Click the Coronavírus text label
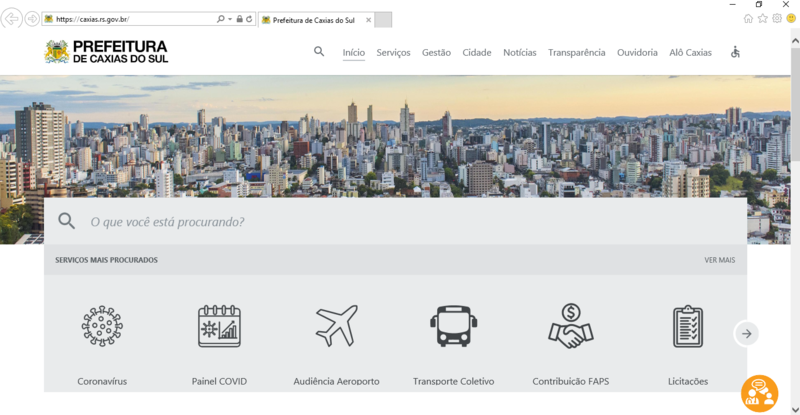The height and width of the screenshot is (415, 800). (x=102, y=381)
